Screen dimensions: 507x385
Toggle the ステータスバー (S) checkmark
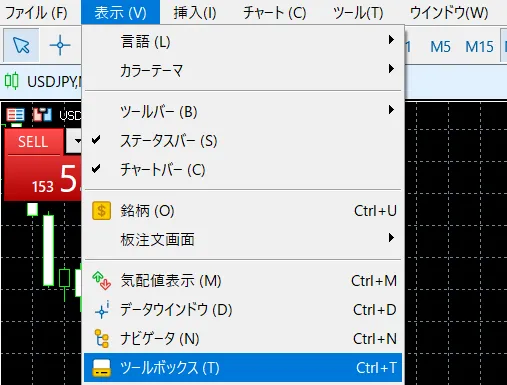pos(96,140)
